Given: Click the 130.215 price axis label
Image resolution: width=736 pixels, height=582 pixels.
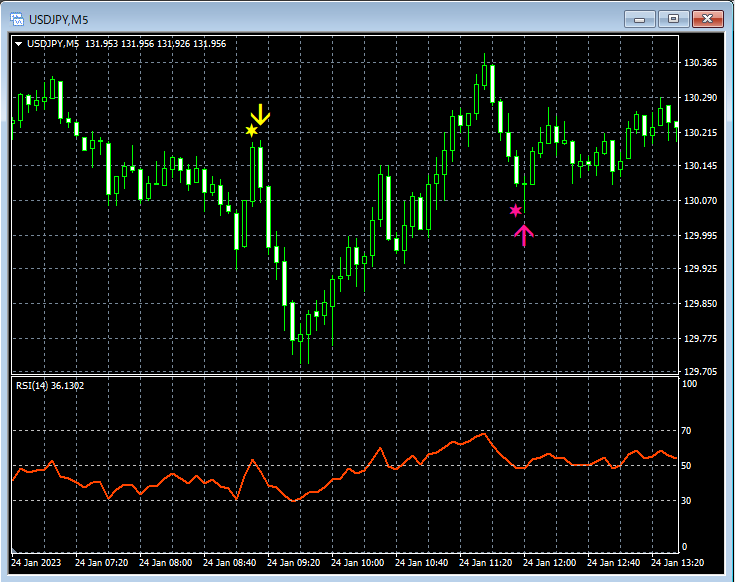Looking at the screenshot, I should (x=701, y=133).
